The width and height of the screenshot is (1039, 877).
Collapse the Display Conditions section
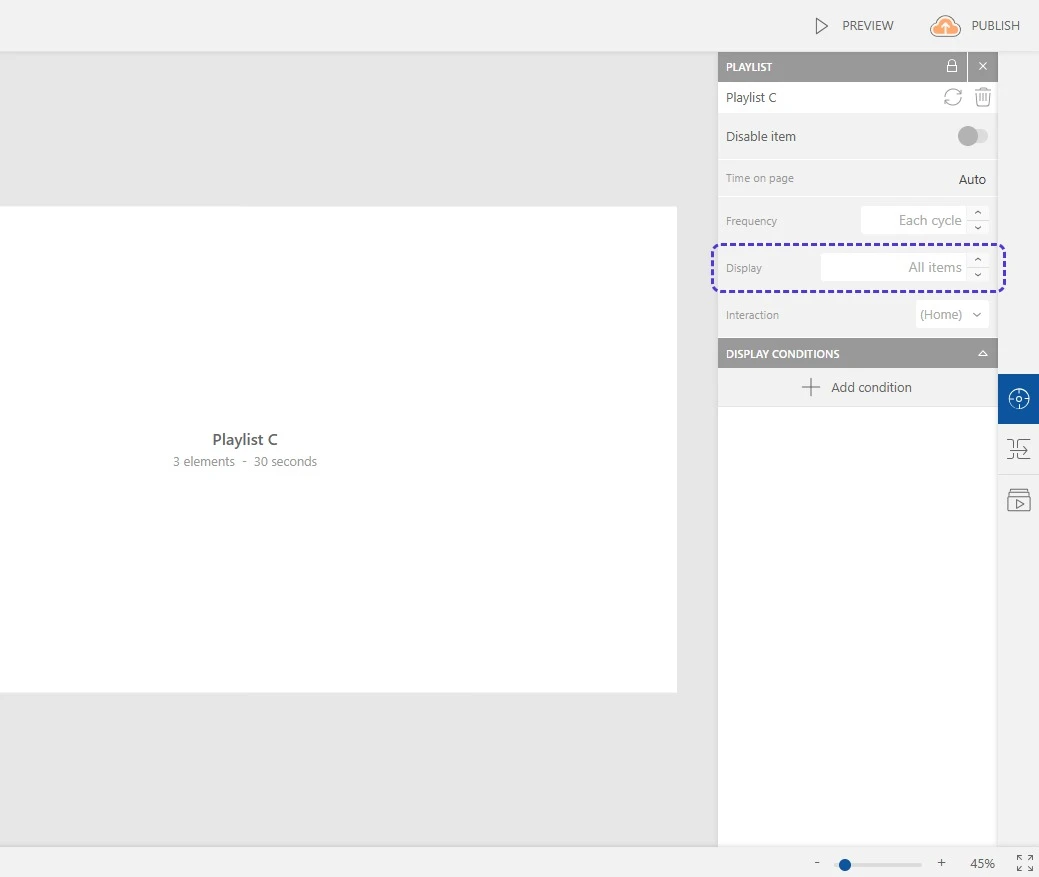pyautogui.click(x=982, y=354)
